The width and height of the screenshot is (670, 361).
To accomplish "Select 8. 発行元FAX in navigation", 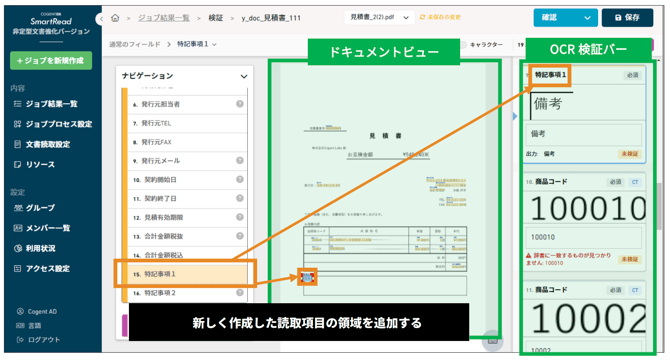I will coord(188,142).
